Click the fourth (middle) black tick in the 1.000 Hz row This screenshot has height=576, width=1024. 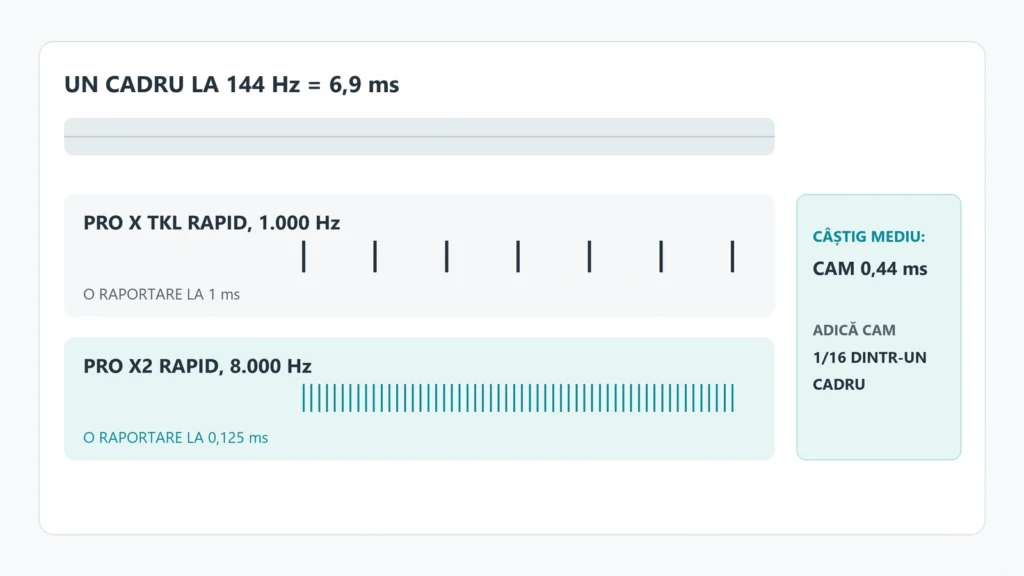pos(518,256)
